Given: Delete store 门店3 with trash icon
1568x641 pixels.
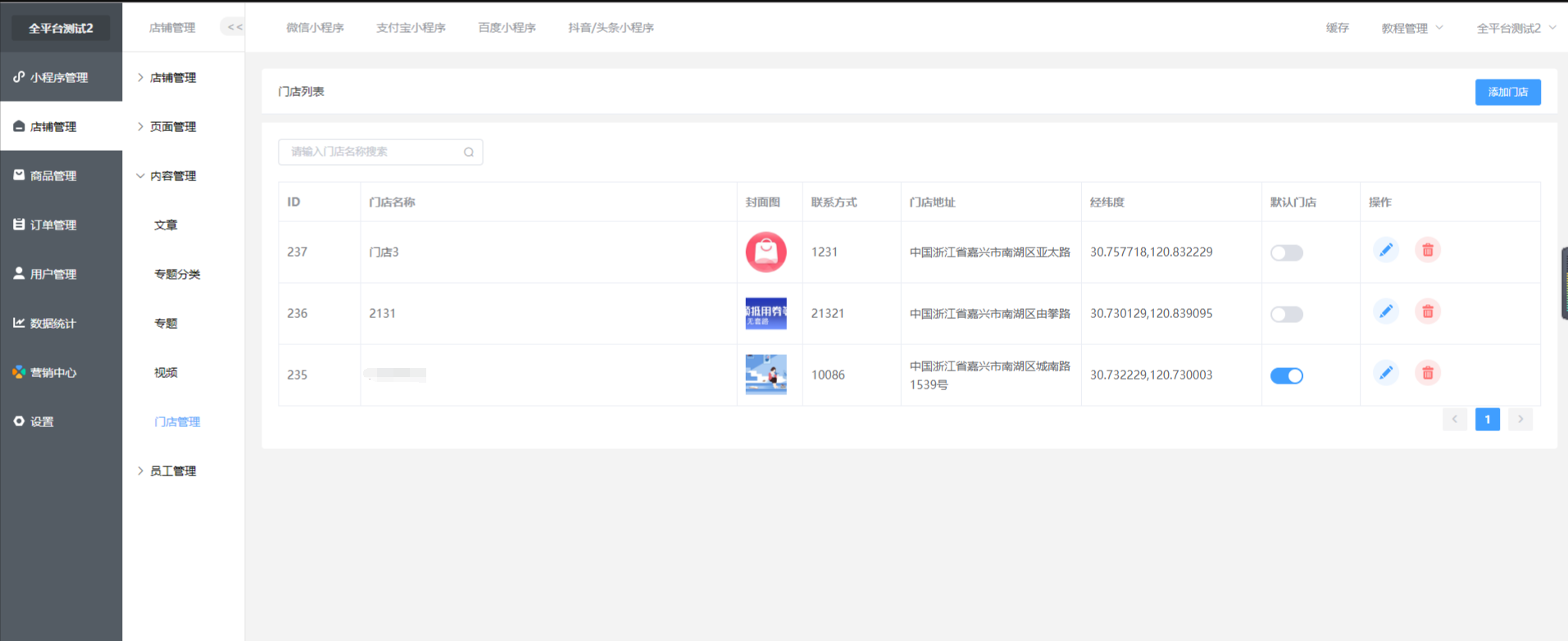Looking at the screenshot, I should coord(1427,250).
